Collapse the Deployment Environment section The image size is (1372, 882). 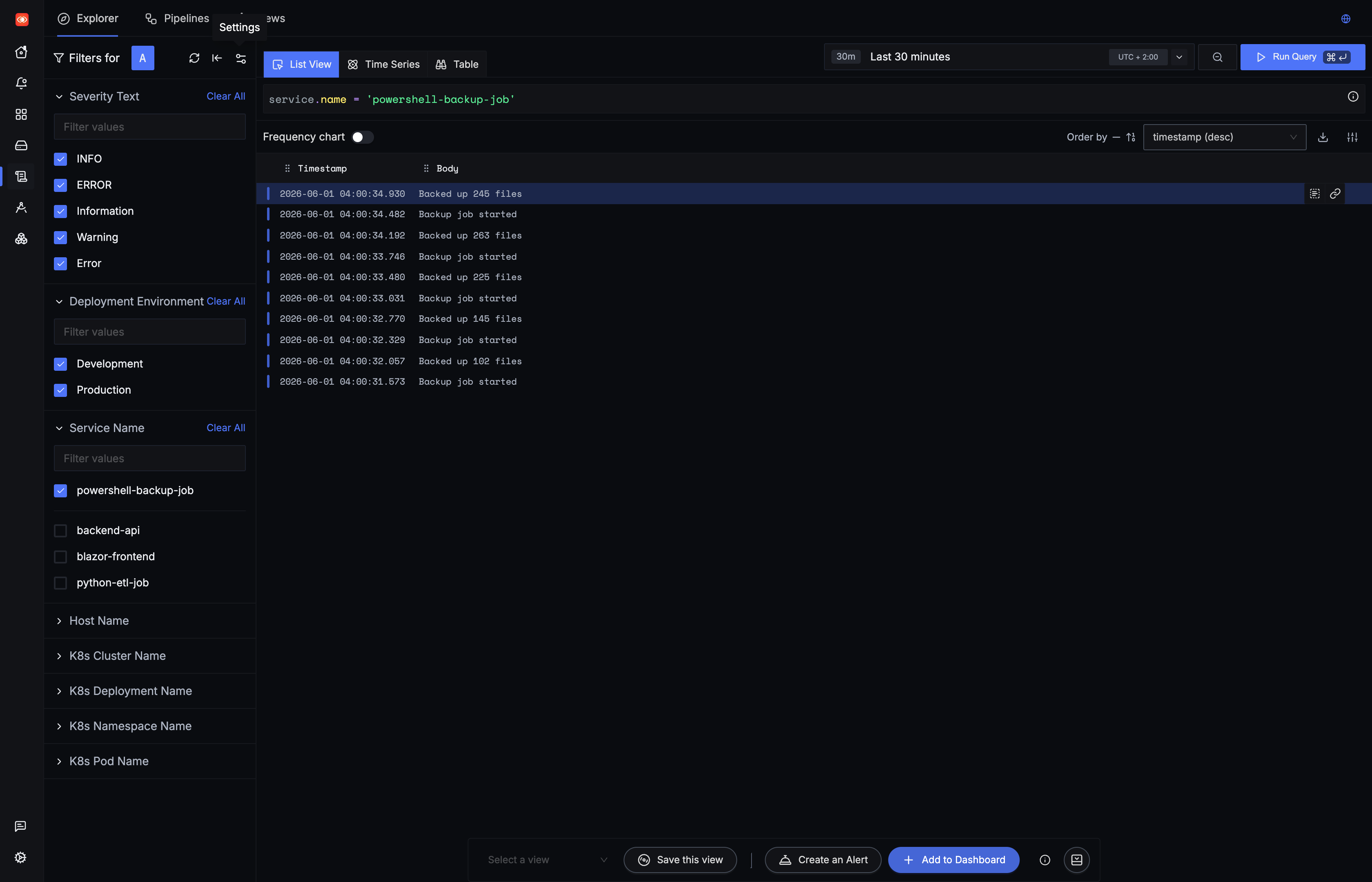tap(59, 302)
